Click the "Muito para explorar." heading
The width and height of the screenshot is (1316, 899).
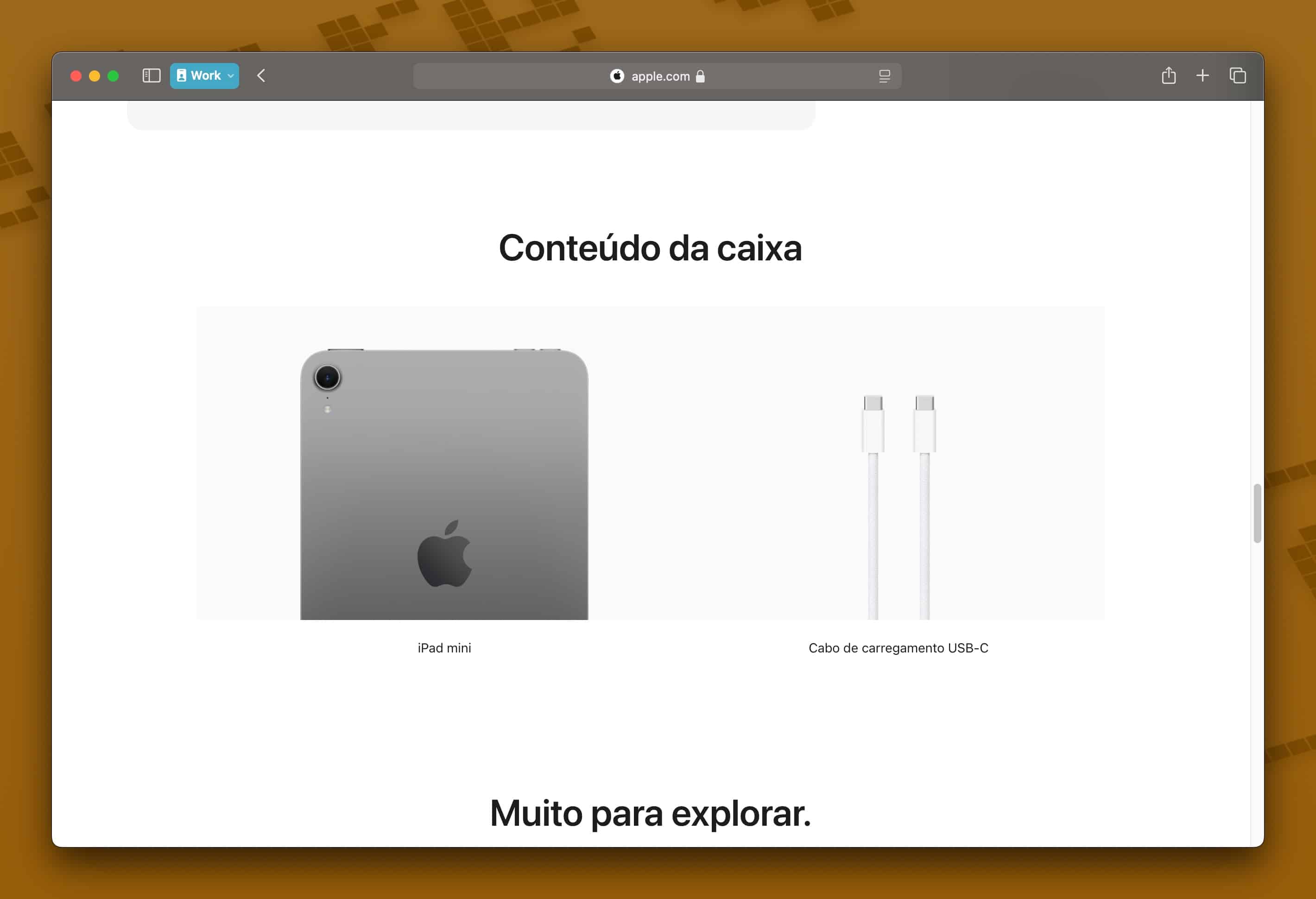(x=650, y=814)
